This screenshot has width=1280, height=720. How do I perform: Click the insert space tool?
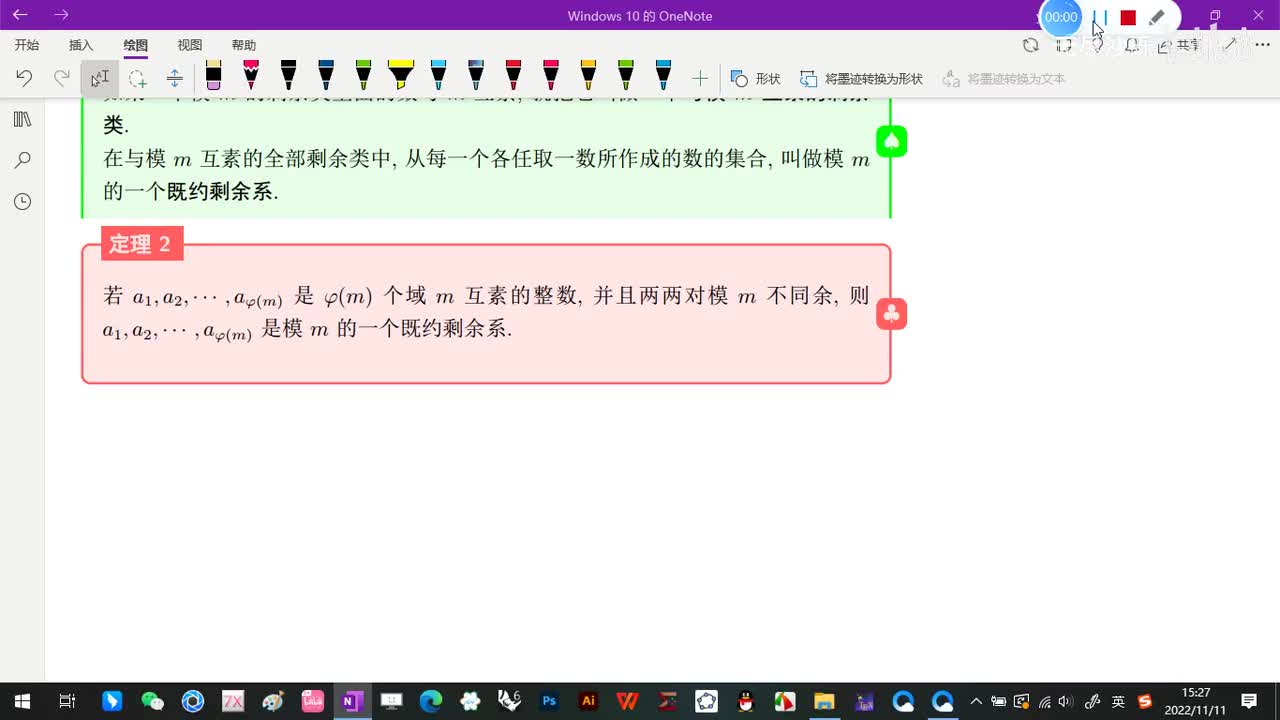pyautogui.click(x=174, y=78)
